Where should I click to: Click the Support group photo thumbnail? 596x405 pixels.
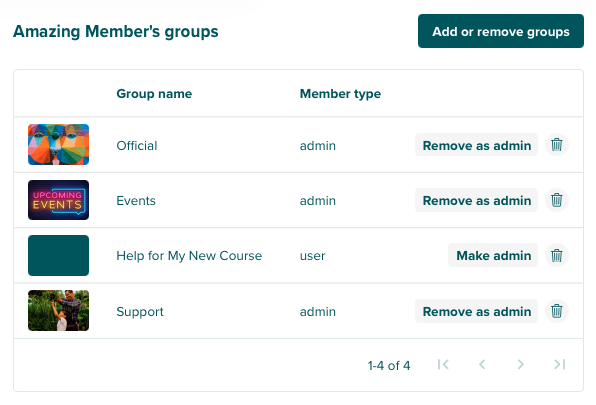(x=59, y=310)
